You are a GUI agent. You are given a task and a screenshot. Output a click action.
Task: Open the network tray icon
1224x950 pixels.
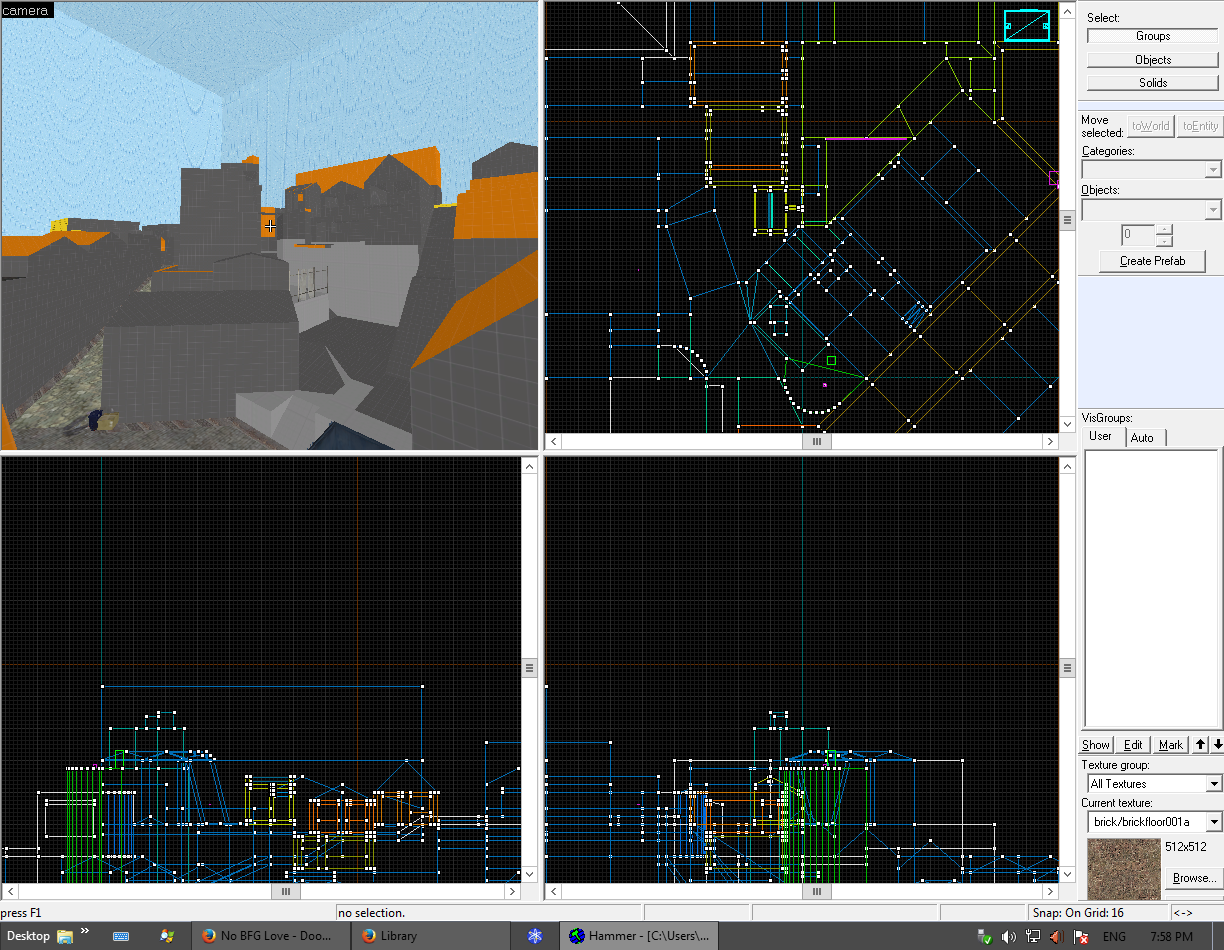pos(1033,937)
